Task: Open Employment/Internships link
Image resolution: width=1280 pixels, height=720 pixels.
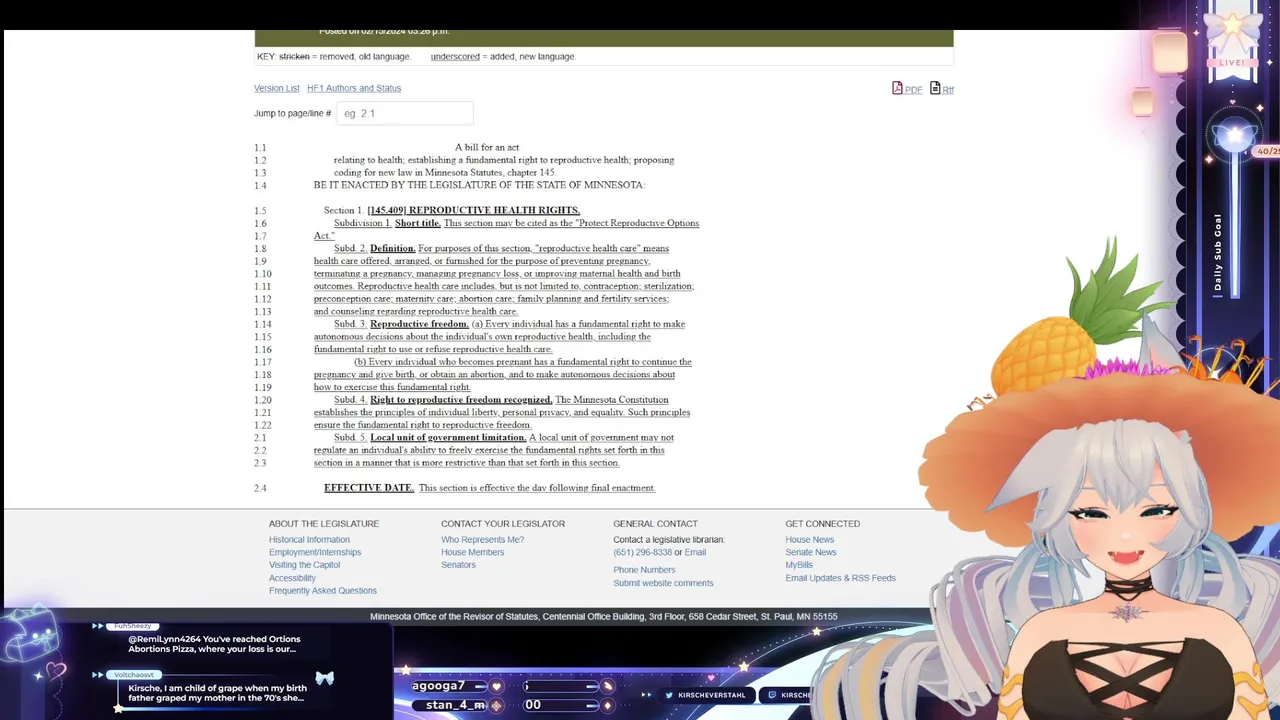Action: 315,552
